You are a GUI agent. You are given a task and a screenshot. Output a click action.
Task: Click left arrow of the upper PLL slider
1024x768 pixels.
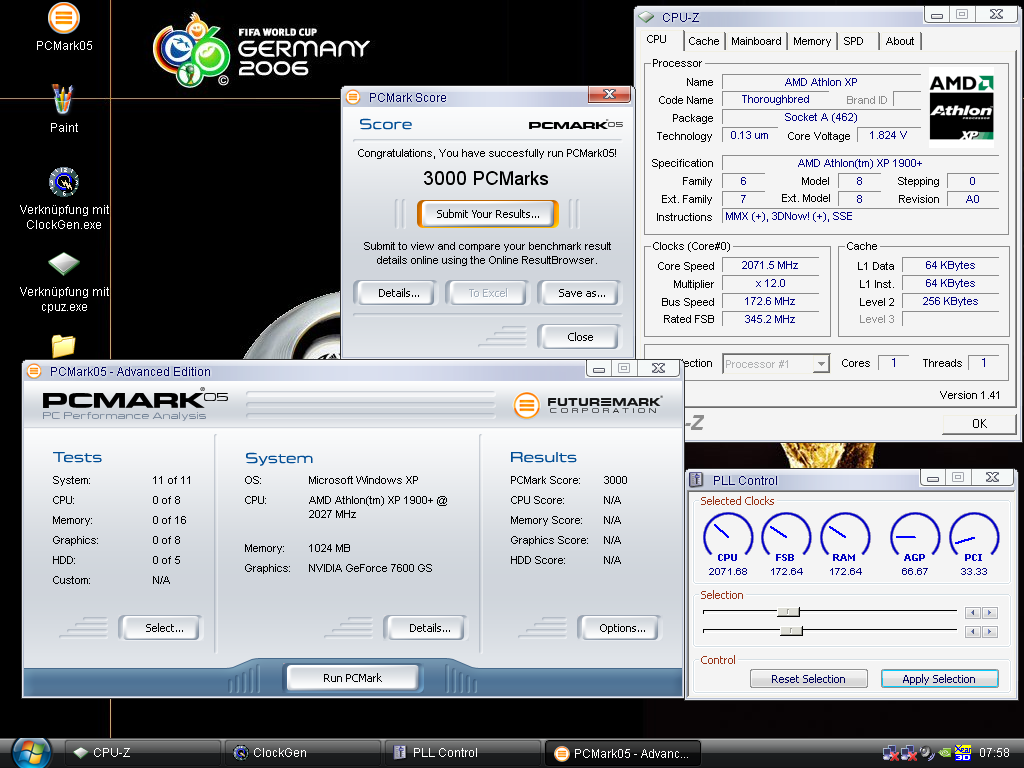(973, 613)
